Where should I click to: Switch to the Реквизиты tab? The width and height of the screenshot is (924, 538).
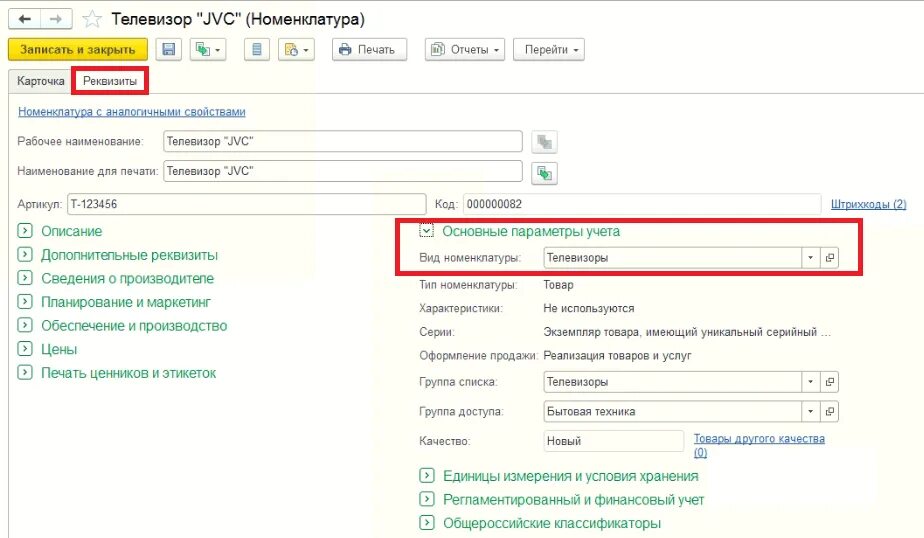coord(110,81)
